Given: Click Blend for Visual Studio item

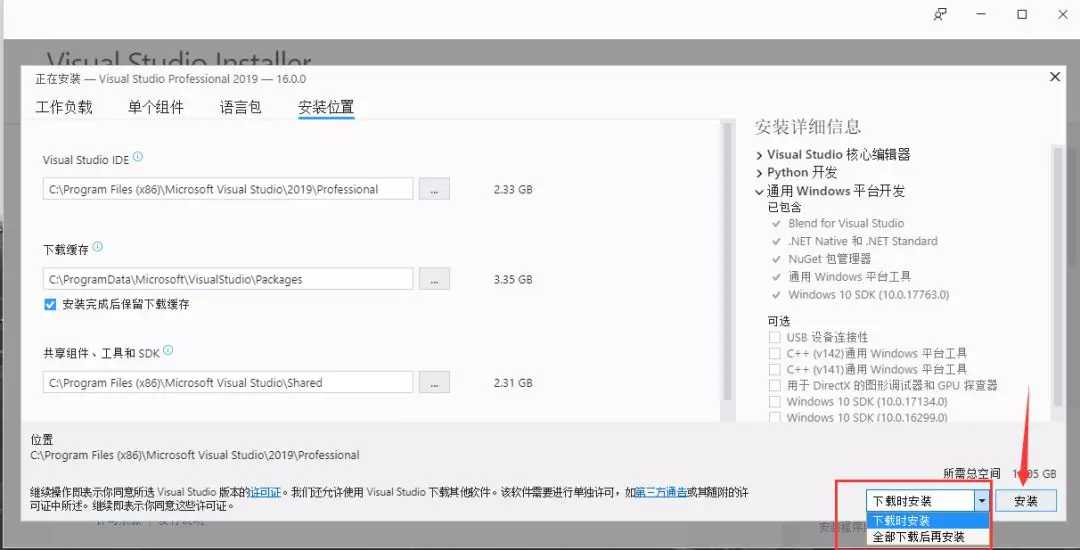Looking at the screenshot, I should tap(846, 223).
